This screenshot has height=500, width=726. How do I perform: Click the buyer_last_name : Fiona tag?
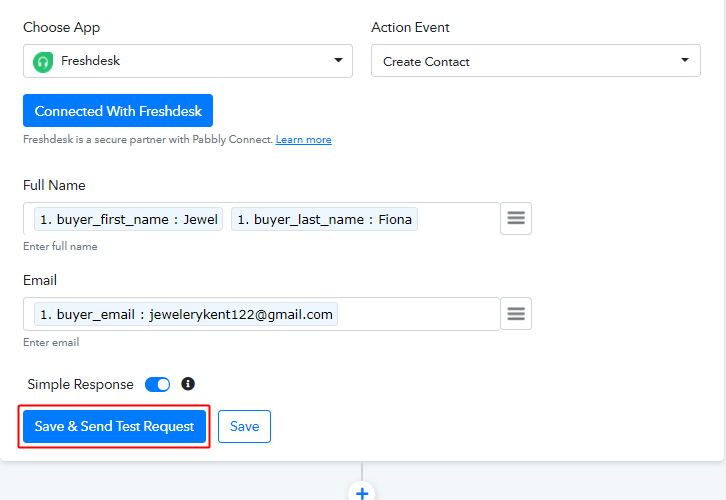click(x=324, y=219)
